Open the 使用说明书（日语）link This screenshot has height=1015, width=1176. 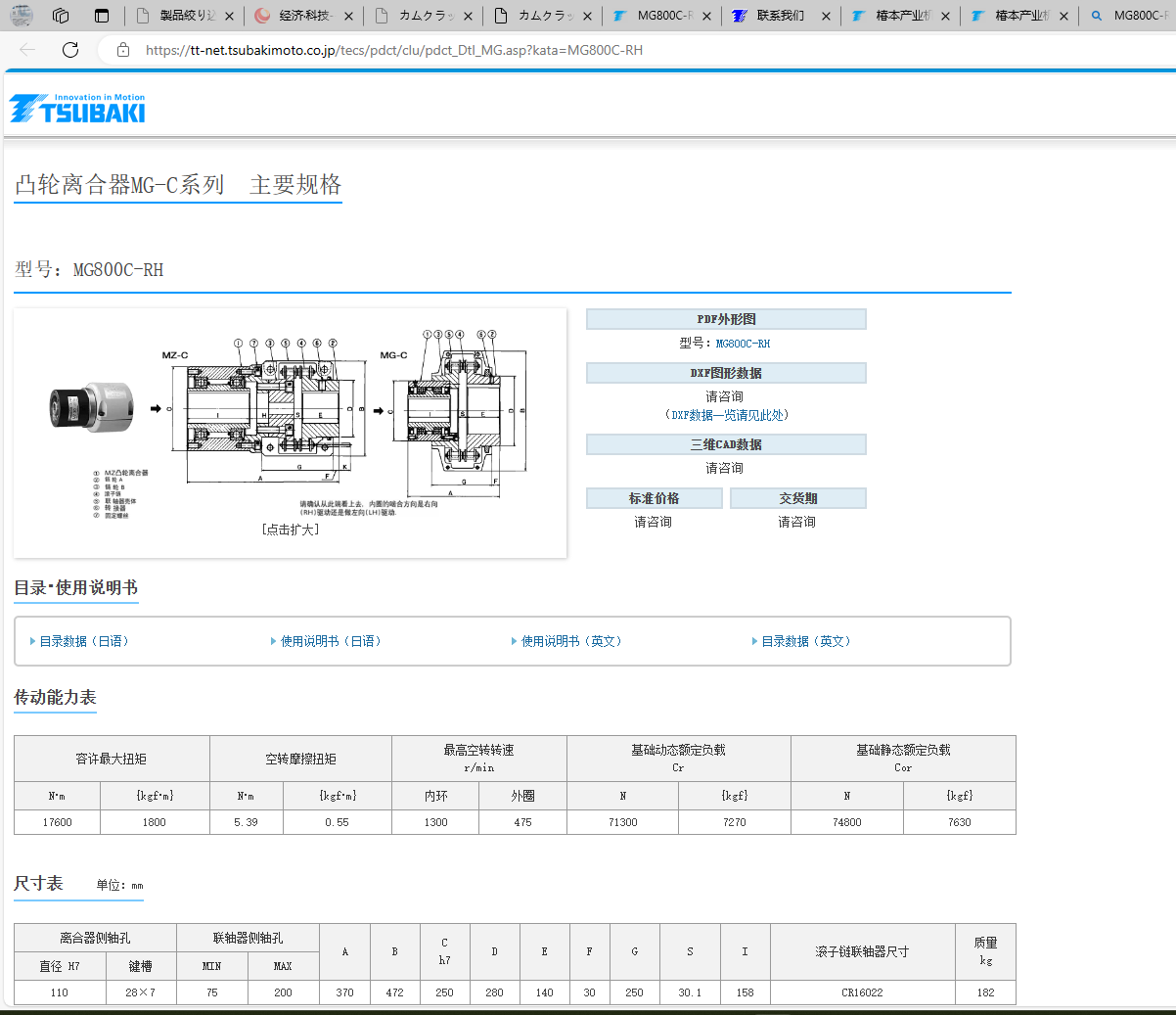pyautogui.click(x=329, y=641)
